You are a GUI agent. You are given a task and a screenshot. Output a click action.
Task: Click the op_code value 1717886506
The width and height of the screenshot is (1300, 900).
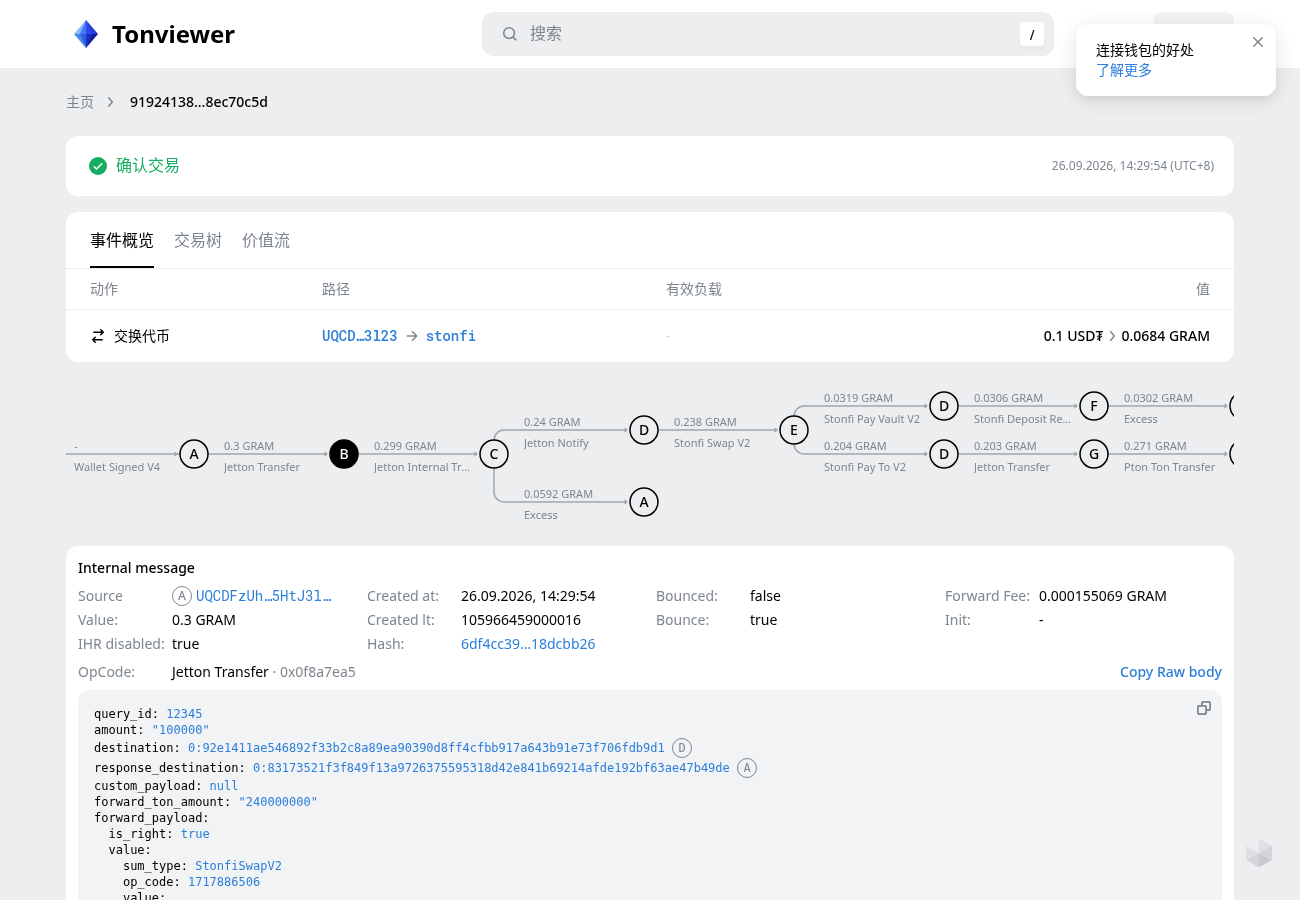(x=224, y=882)
